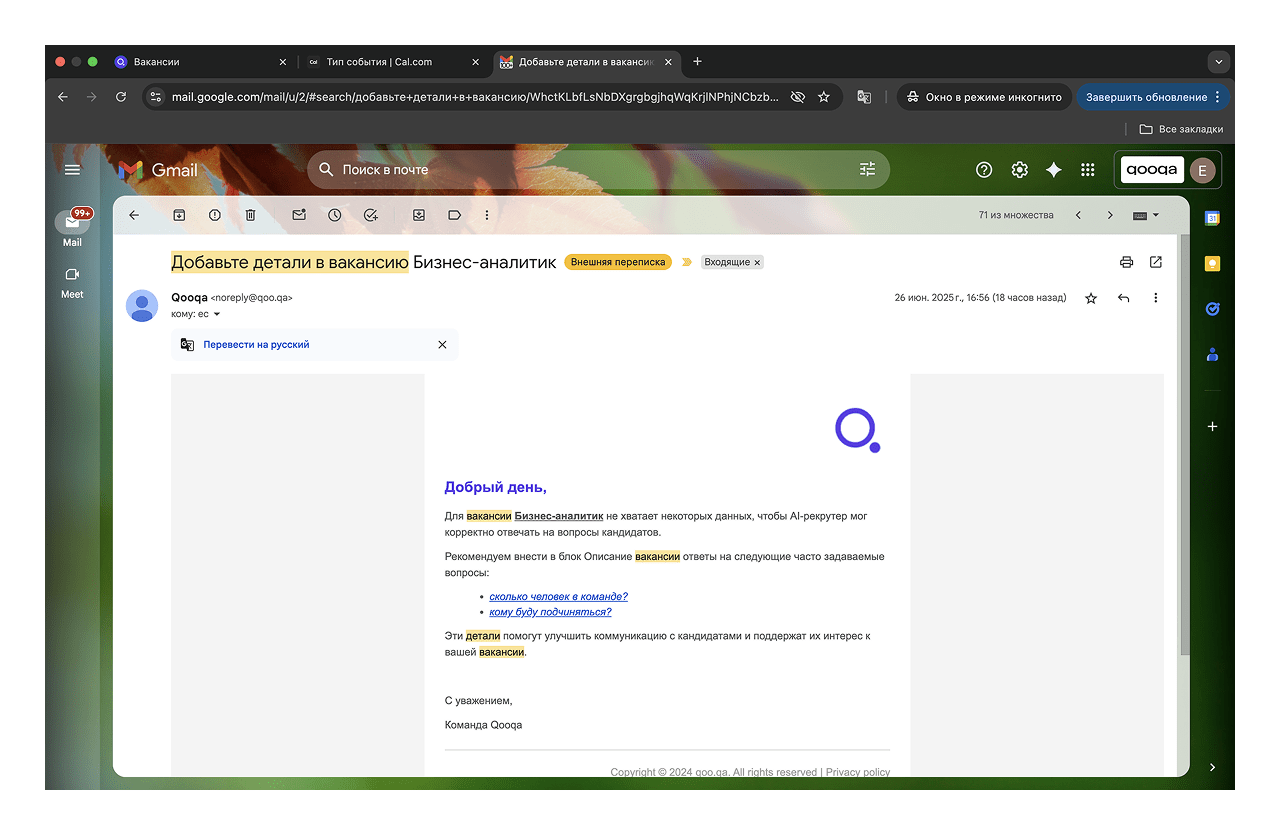This screenshot has width=1280, height=835.
Task: Open Google apps grid
Action: point(1088,170)
